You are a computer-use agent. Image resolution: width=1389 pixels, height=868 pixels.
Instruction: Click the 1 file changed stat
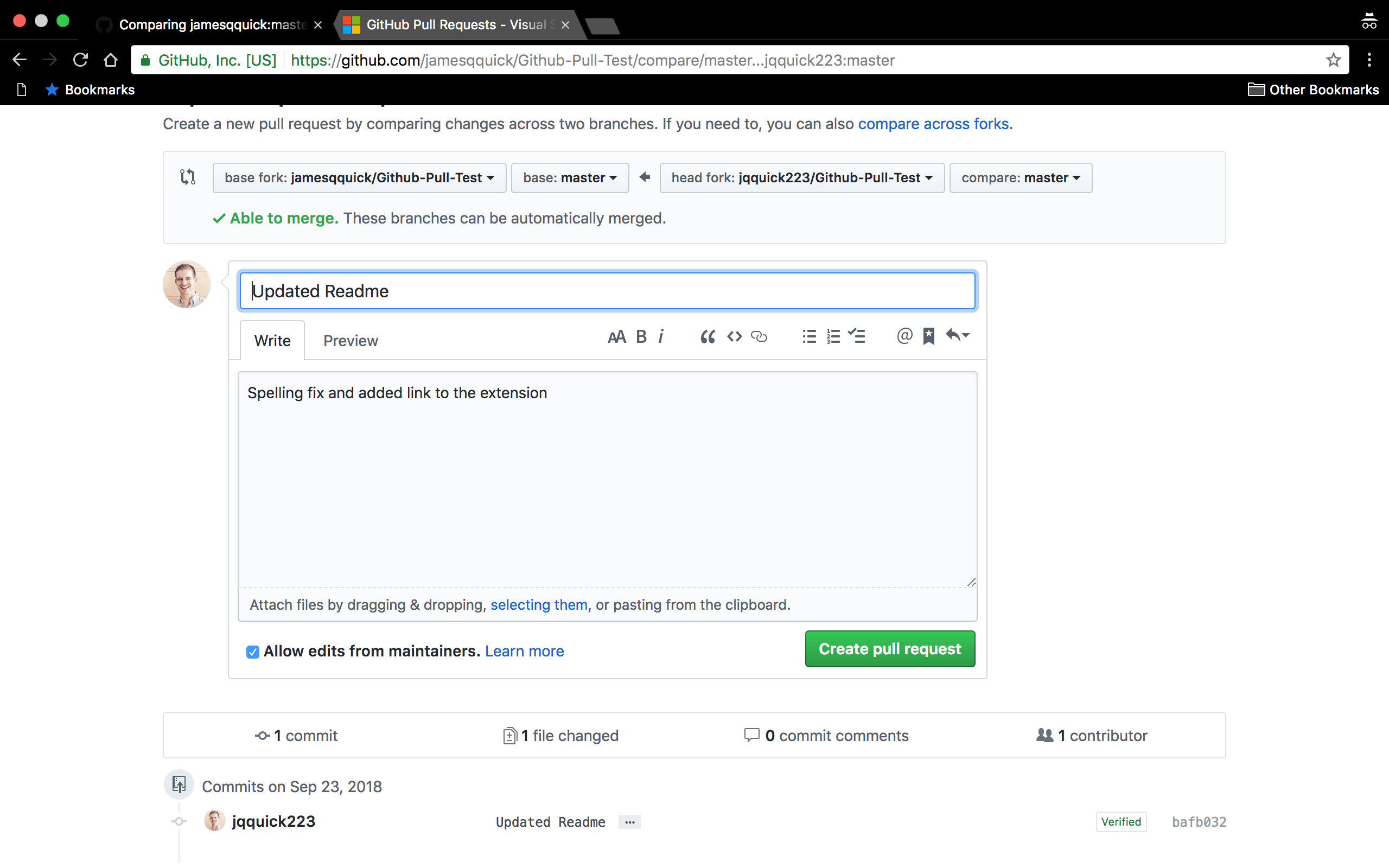pyautogui.click(x=561, y=736)
